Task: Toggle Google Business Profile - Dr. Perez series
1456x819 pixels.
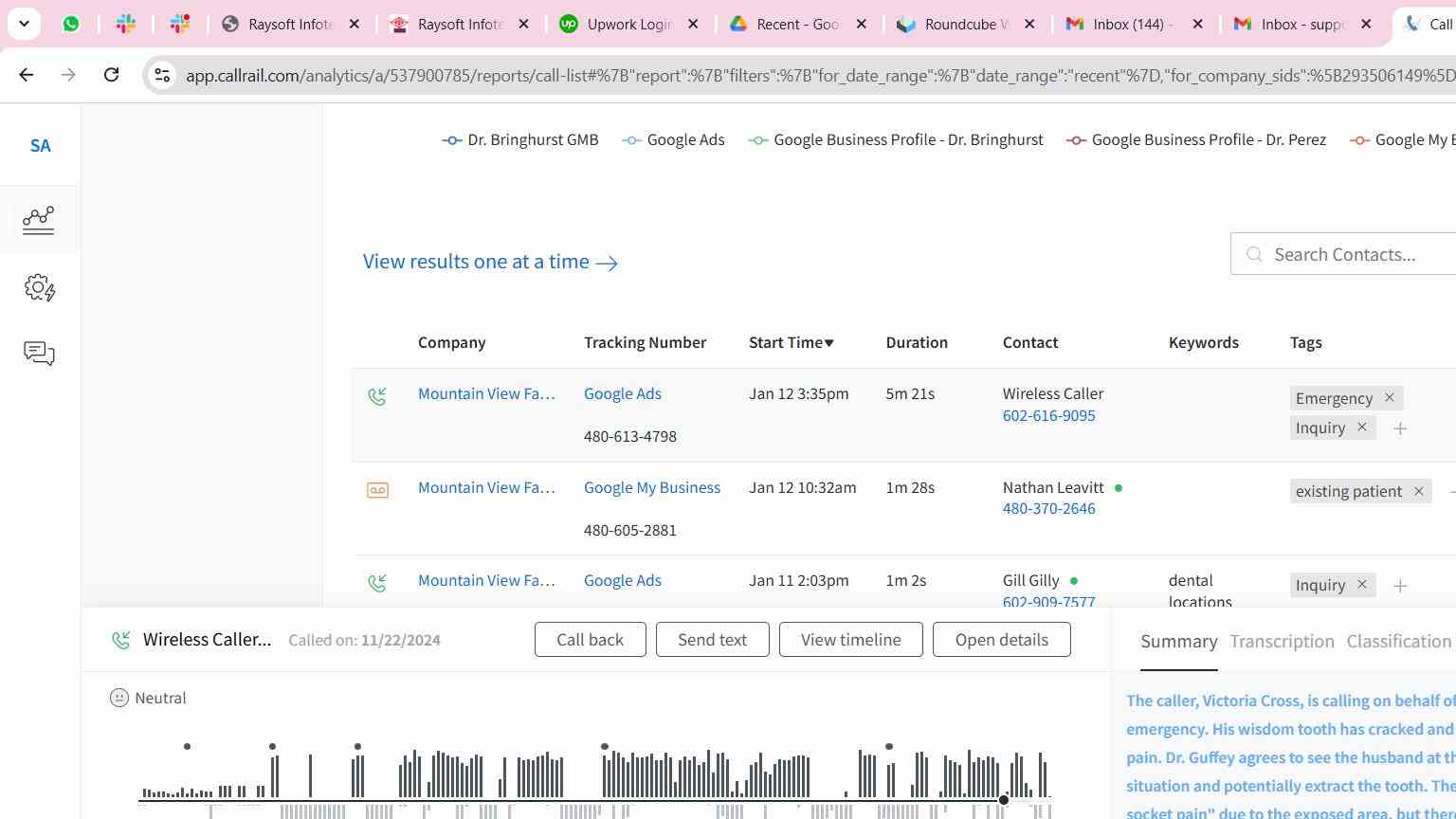Action: pyautogui.click(x=1196, y=140)
